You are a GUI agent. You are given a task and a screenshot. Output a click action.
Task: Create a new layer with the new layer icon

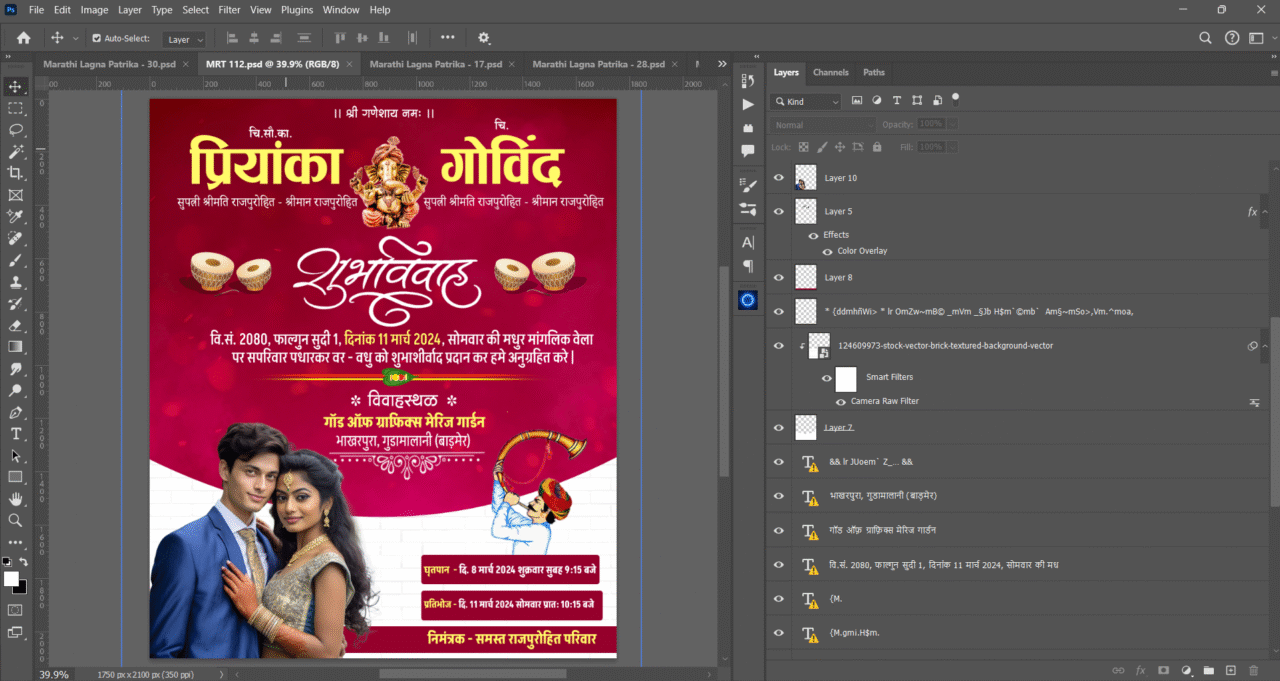[x=1232, y=670]
